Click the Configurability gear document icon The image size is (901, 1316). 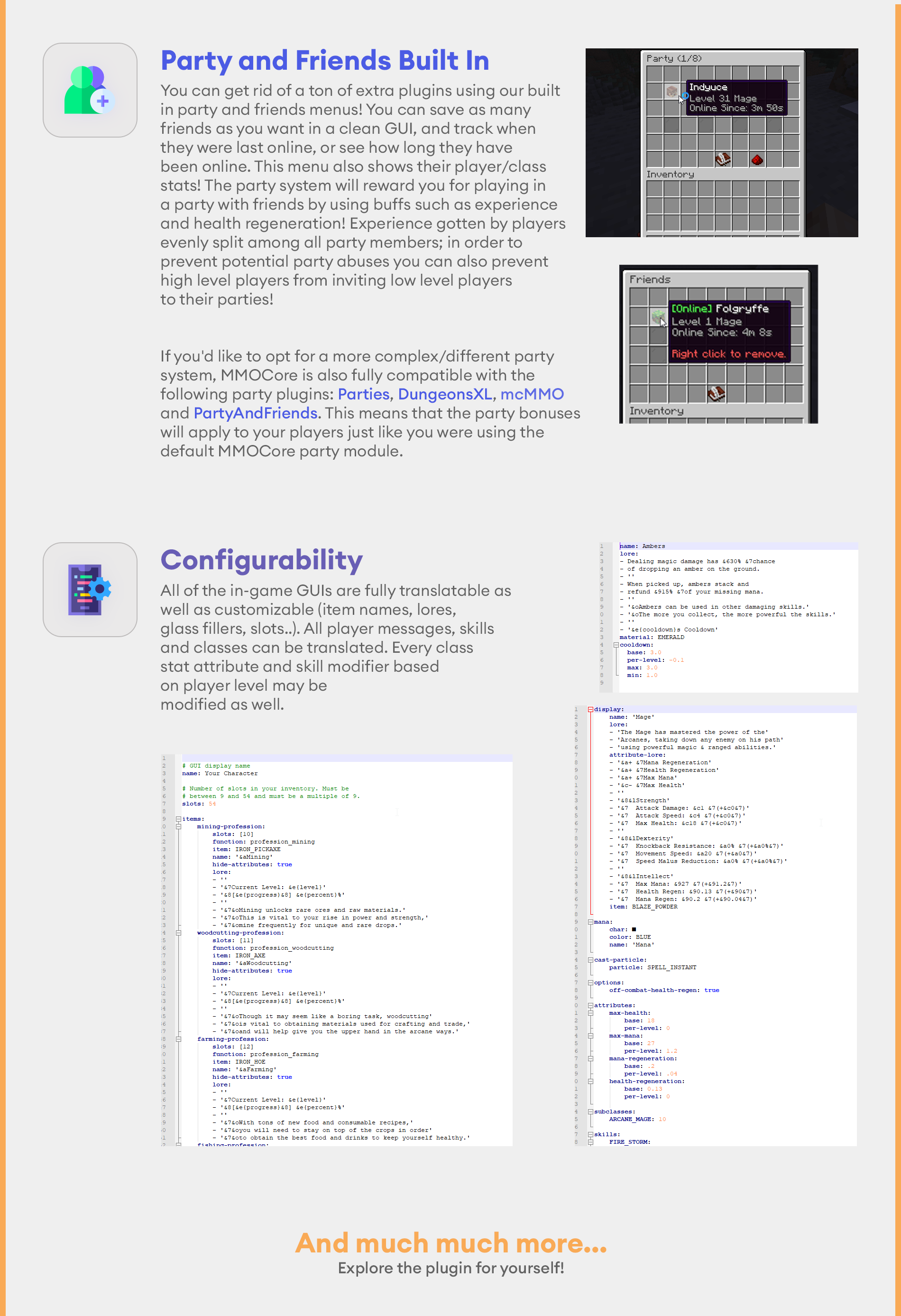[x=90, y=590]
